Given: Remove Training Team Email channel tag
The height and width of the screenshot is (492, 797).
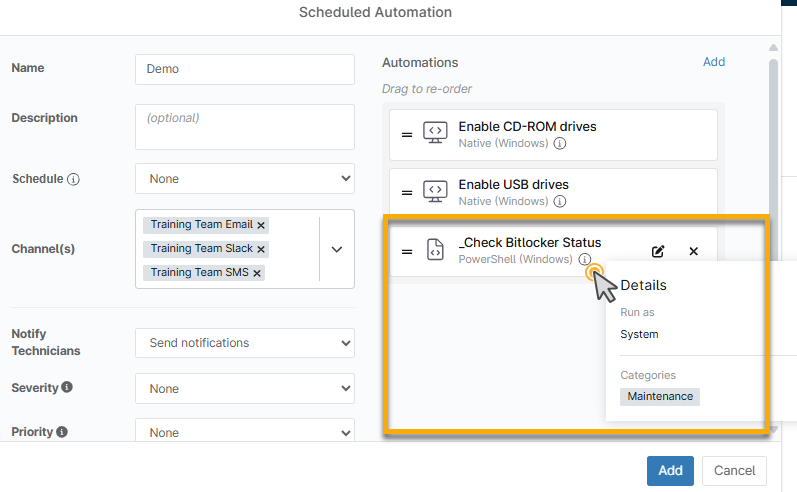Looking at the screenshot, I should pos(262,226).
